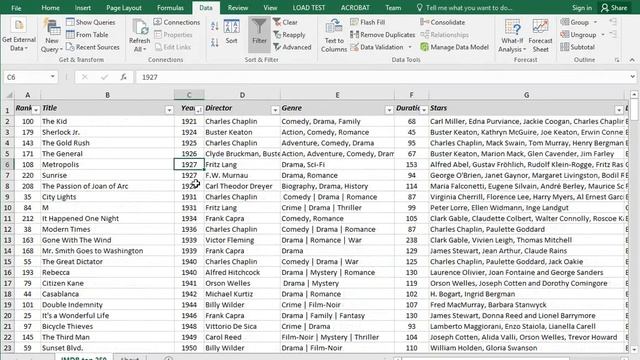Open Data Validation dropdown arrow
640x360 pixels.
tap(410, 47)
